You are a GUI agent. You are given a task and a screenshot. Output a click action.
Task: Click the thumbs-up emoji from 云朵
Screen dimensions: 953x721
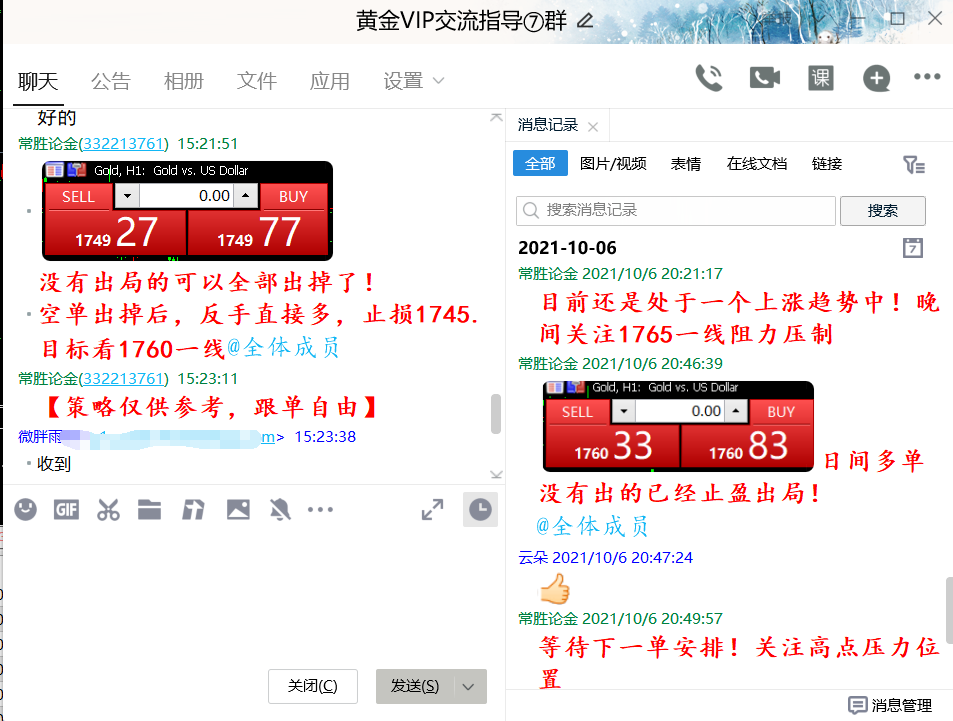(x=555, y=588)
